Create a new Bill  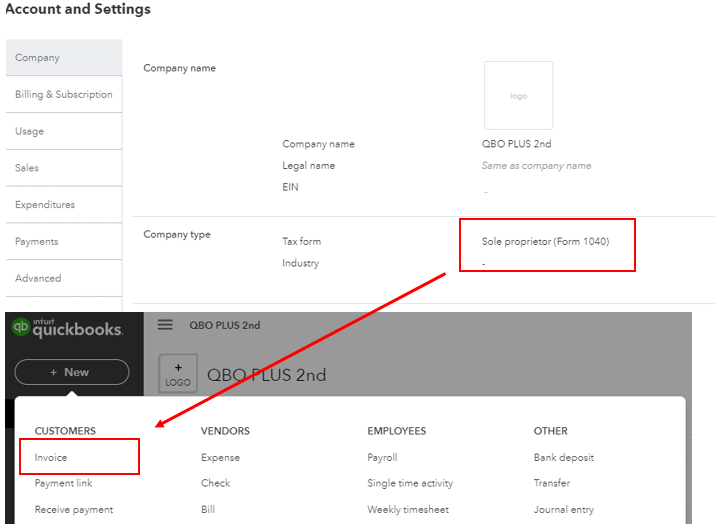click(208, 509)
